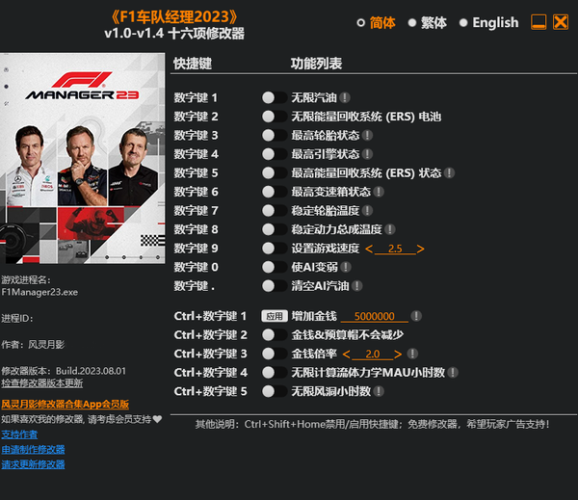Viewport: 578px width, 500px height.
Task: Click info icon beside 最高变速箱状态
Action: 379,192
